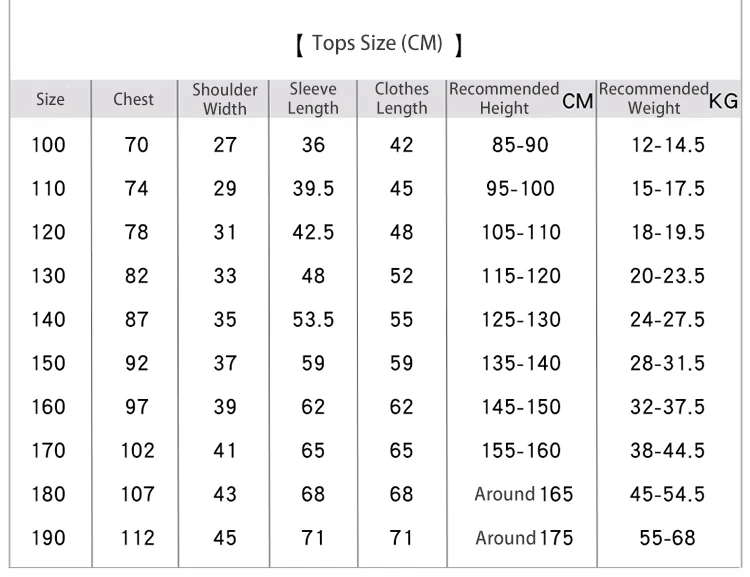Select the Size column header
750x577 pixels.
(x=50, y=99)
